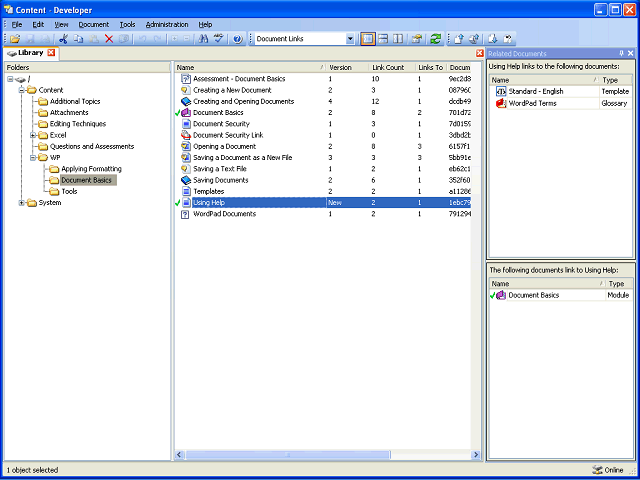Click the horizontal scrollbar thumb in document list

pyautogui.click(x=288, y=455)
